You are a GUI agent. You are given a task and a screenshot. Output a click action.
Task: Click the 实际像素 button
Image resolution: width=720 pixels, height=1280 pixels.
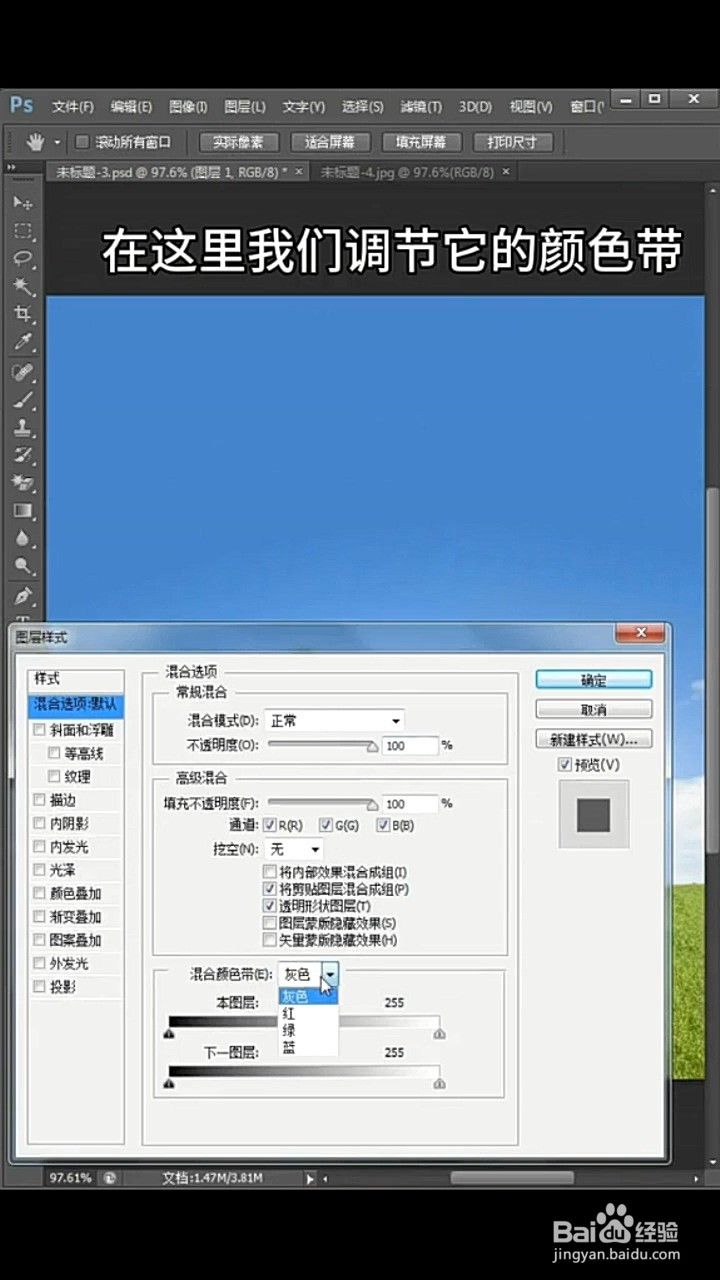(x=238, y=142)
